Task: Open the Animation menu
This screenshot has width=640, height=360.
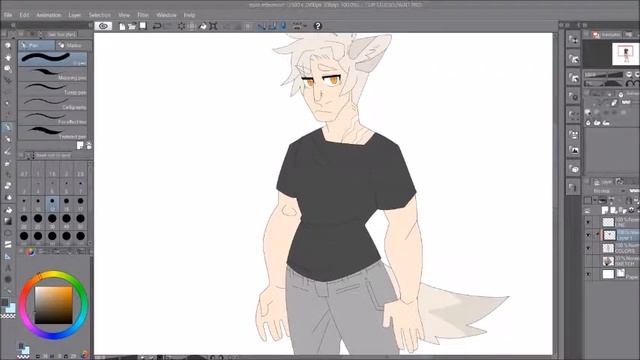Action: 49,15
